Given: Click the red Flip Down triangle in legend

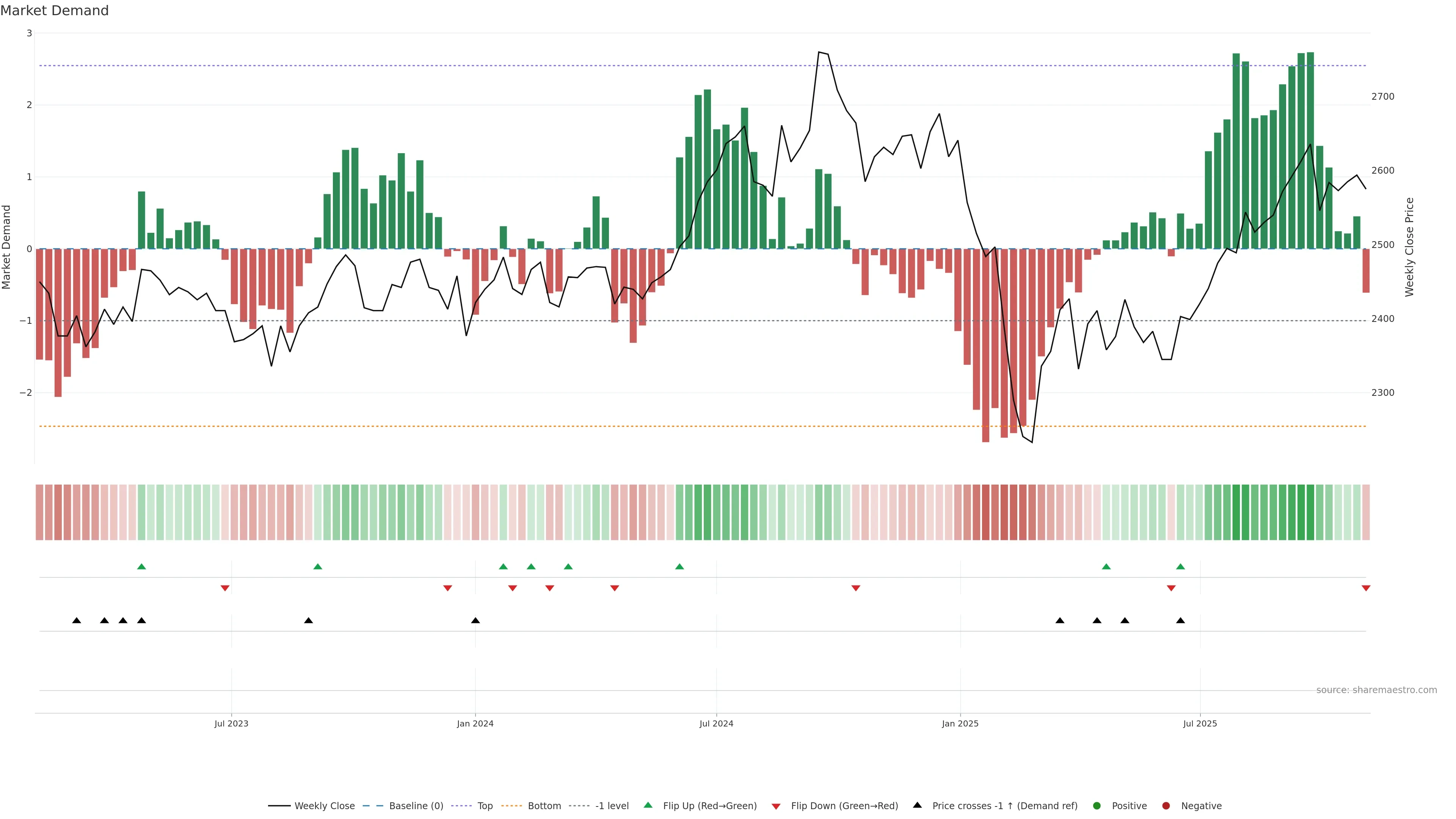Looking at the screenshot, I should pos(776,806).
